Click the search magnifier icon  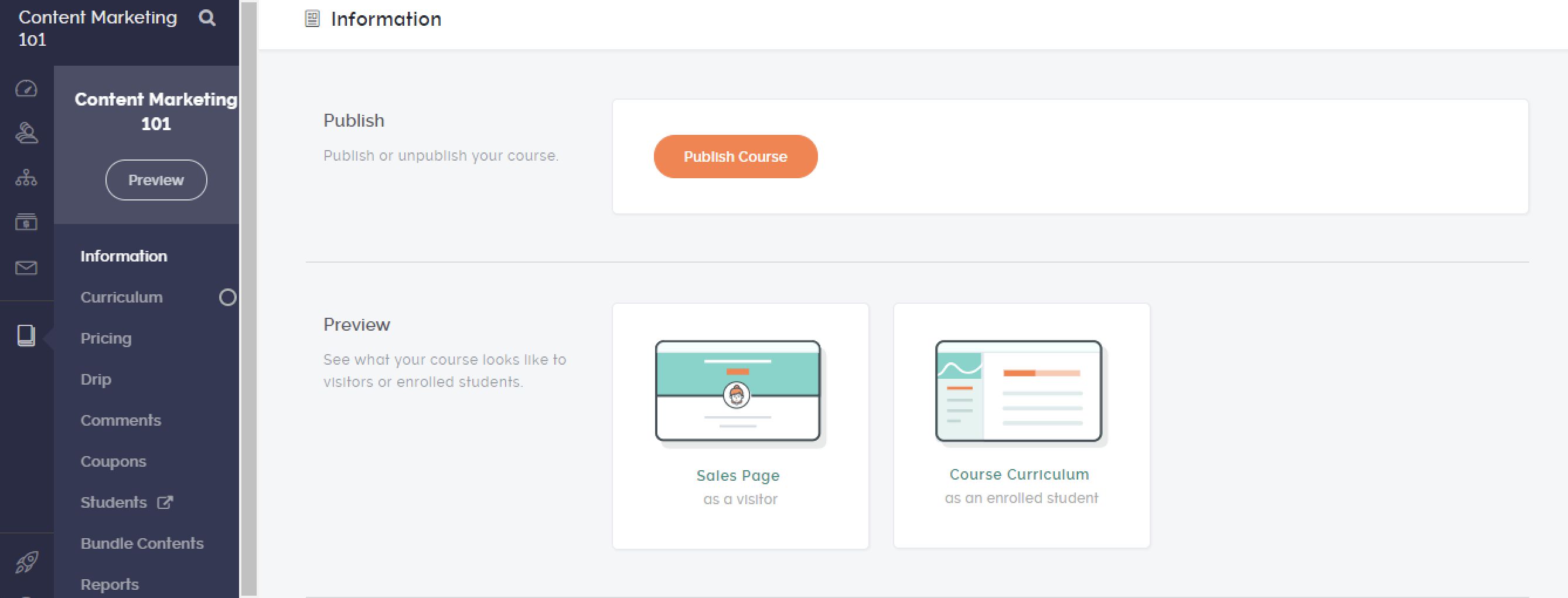click(207, 18)
